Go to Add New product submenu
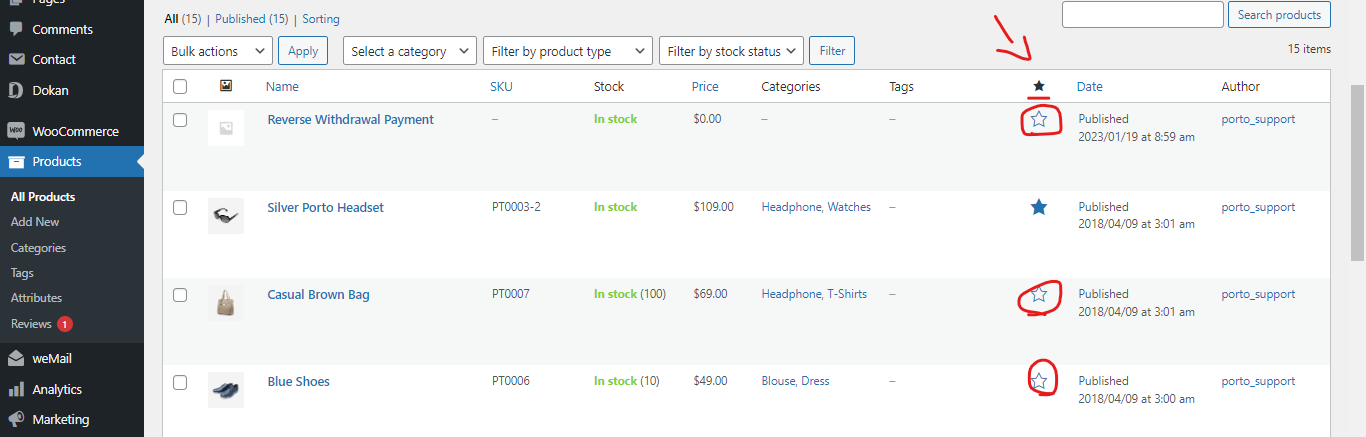Viewport: 1366px width, 437px height. coord(35,222)
